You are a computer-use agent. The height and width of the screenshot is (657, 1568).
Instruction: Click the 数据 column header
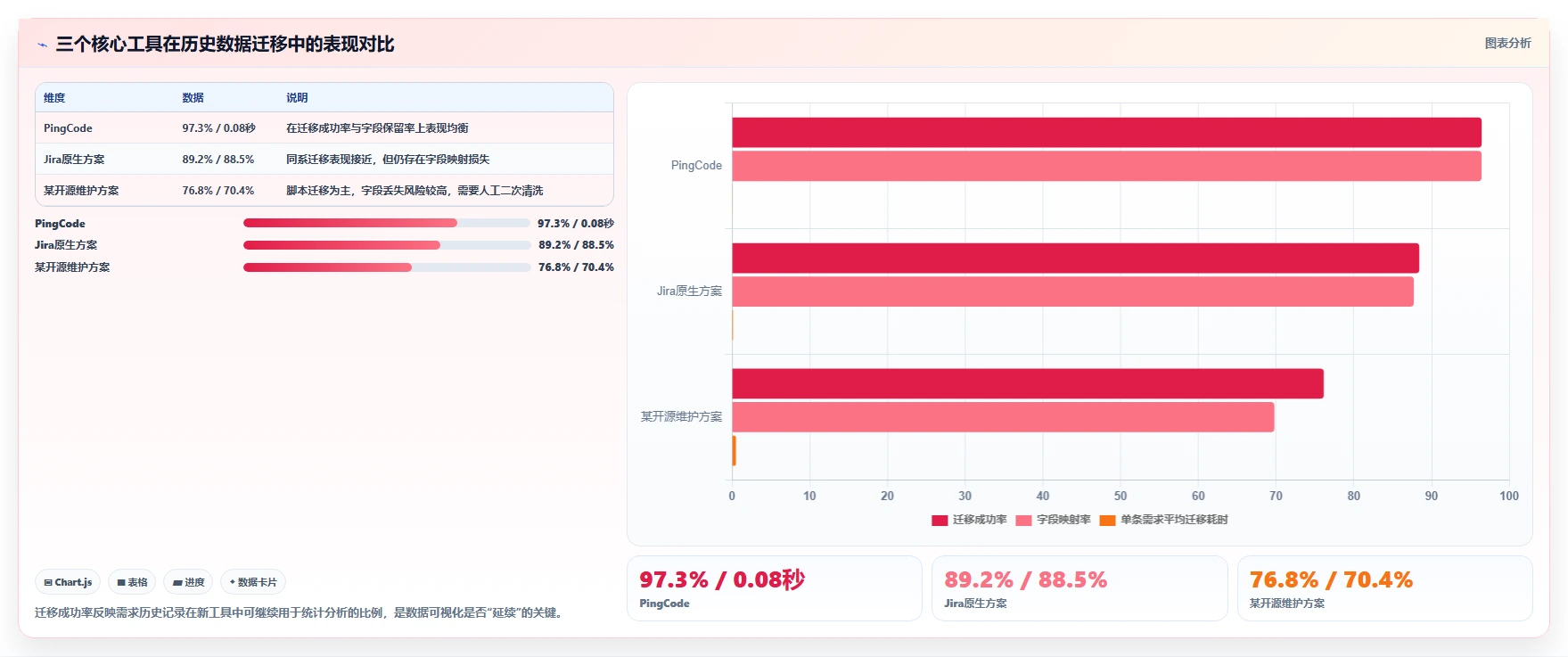coord(193,98)
